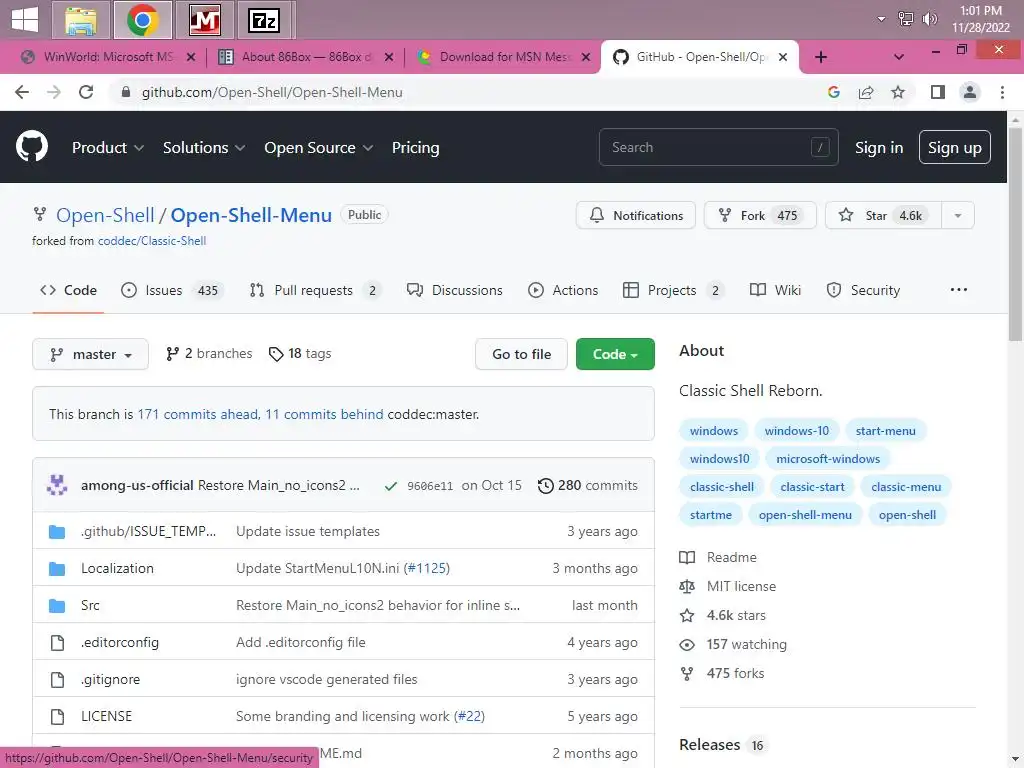The image size is (1024, 768).
Task: Expand the star lists dropdown arrow
Action: point(958,215)
